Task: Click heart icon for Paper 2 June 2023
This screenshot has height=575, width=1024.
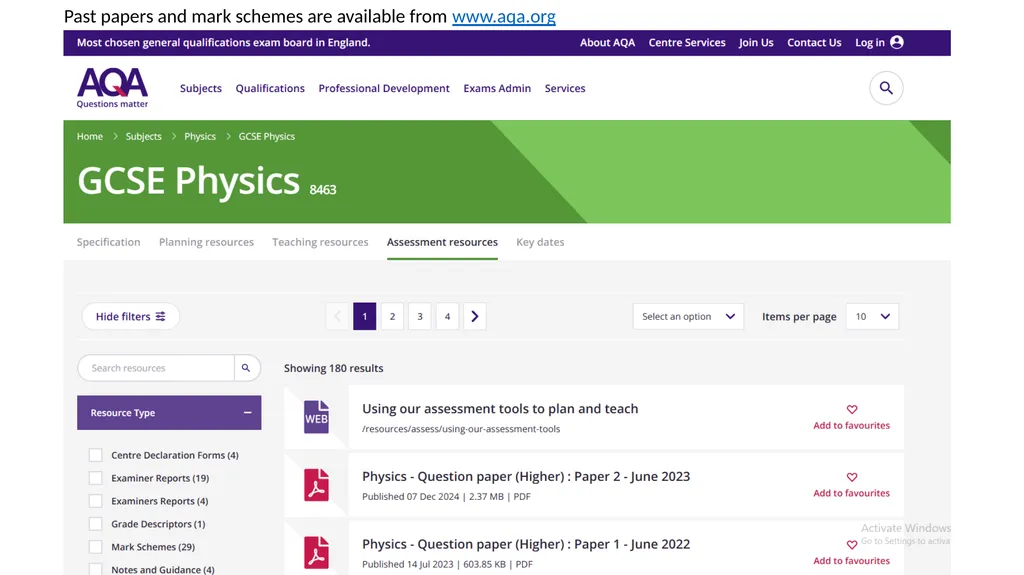Action: pos(852,477)
